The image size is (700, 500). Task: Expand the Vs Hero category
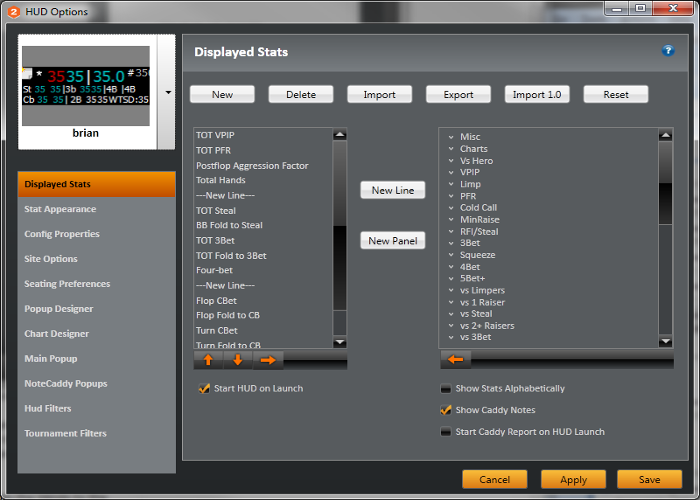click(452, 161)
